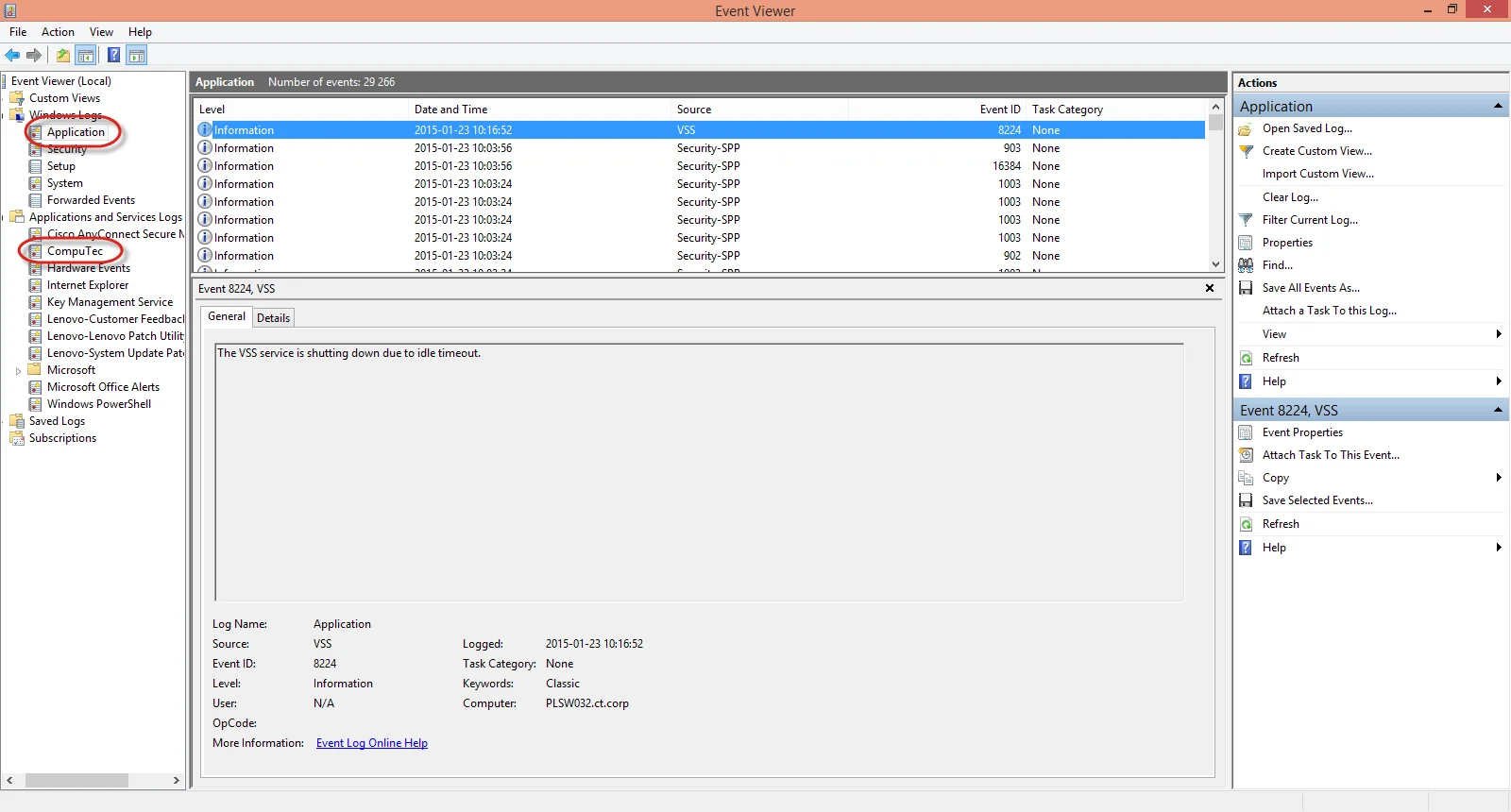Click the Open Saved Log folder icon
Viewport: 1511px width, 812px height.
1246,128
